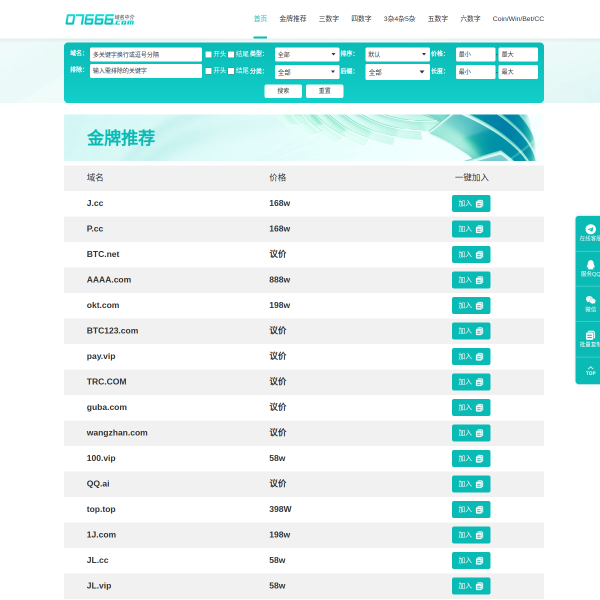Viewport: 600px width, 600px height.
Task: Open the 3杂4杂5杂 nav item
Action: 399,19
